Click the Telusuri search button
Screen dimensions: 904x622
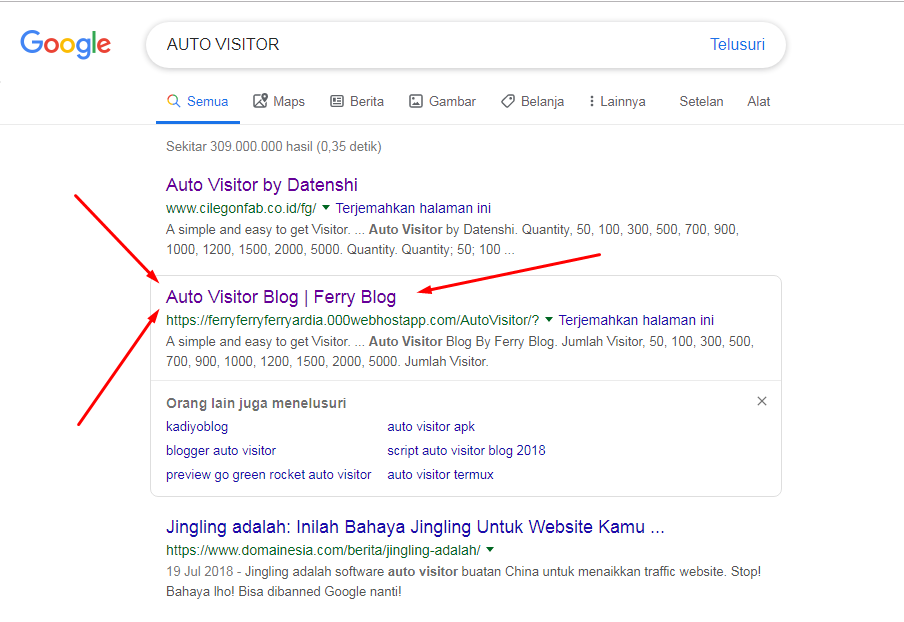(x=737, y=44)
